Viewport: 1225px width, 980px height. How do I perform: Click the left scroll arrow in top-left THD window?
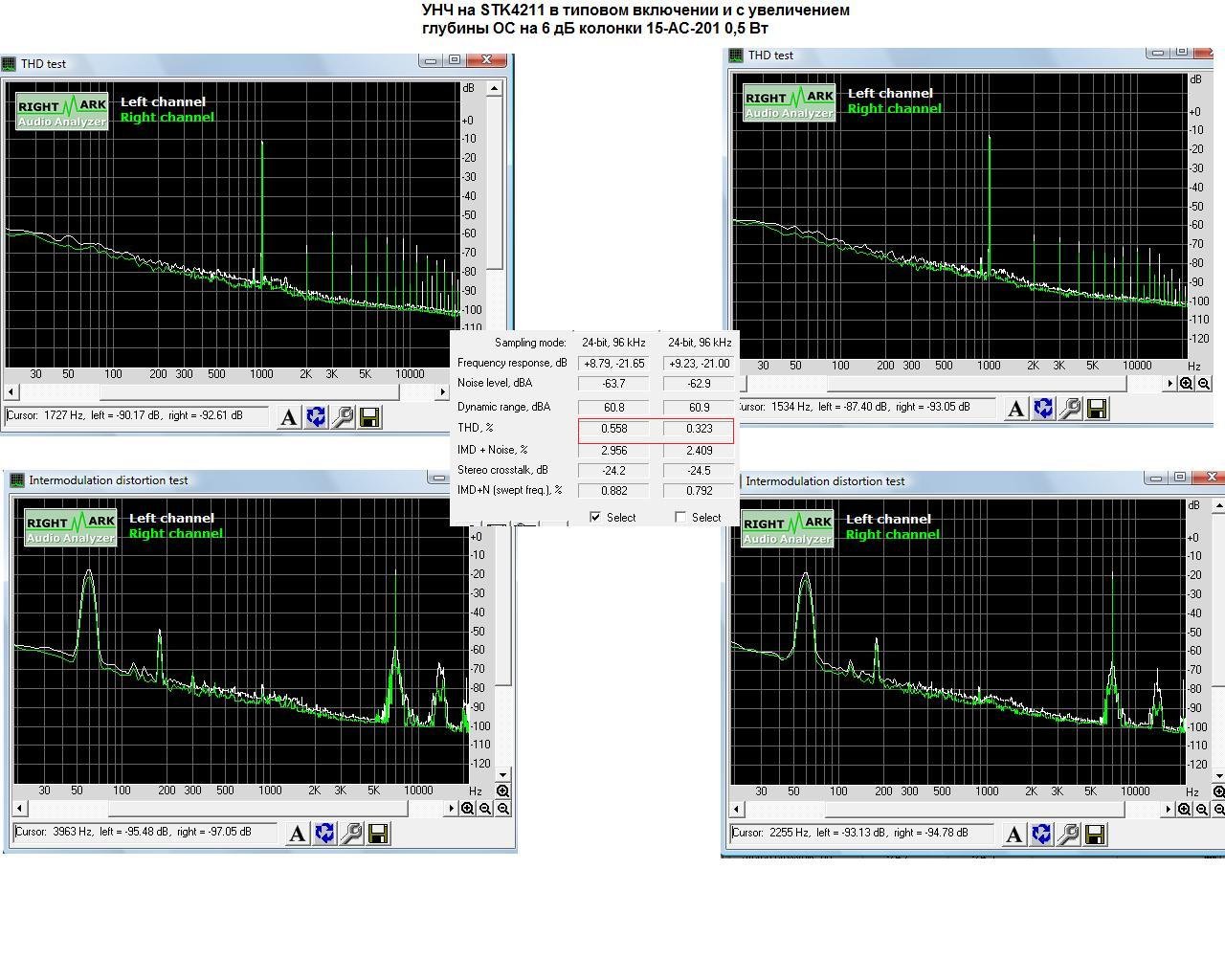pyautogui.click(x=11, y=391)
